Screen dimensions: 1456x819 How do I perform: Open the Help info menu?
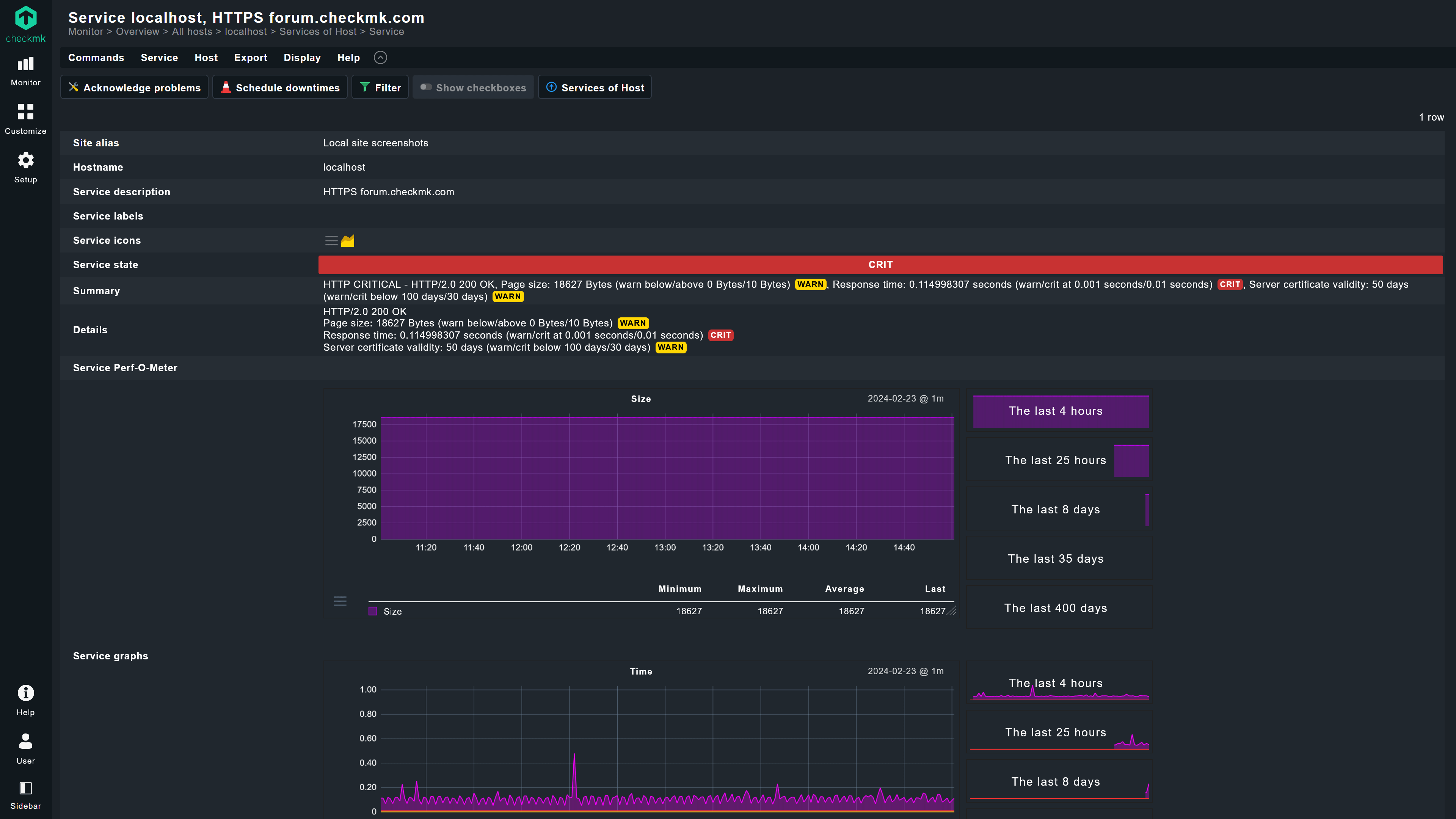click(x=25, y=700)
